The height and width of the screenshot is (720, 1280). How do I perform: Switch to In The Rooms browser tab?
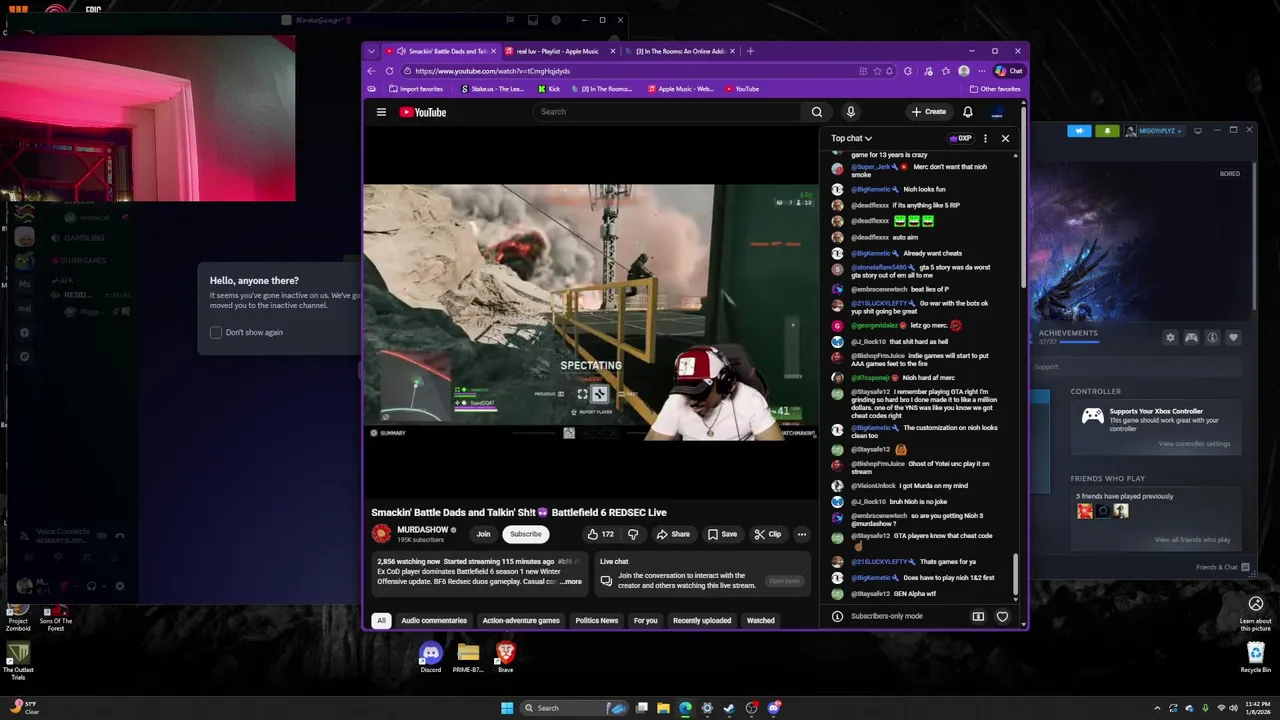(x=680, y=51)
